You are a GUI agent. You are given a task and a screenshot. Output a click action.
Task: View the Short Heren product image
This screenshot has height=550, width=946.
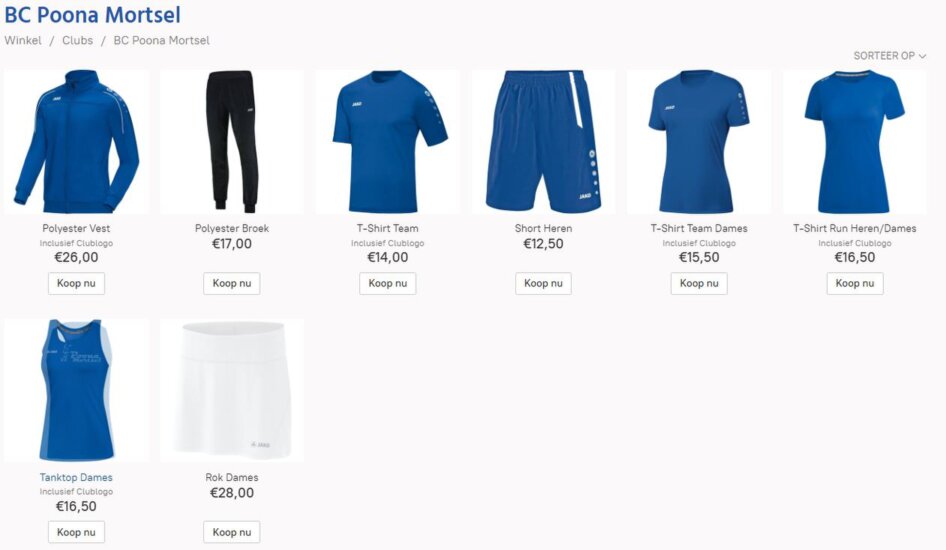point(543,142)
